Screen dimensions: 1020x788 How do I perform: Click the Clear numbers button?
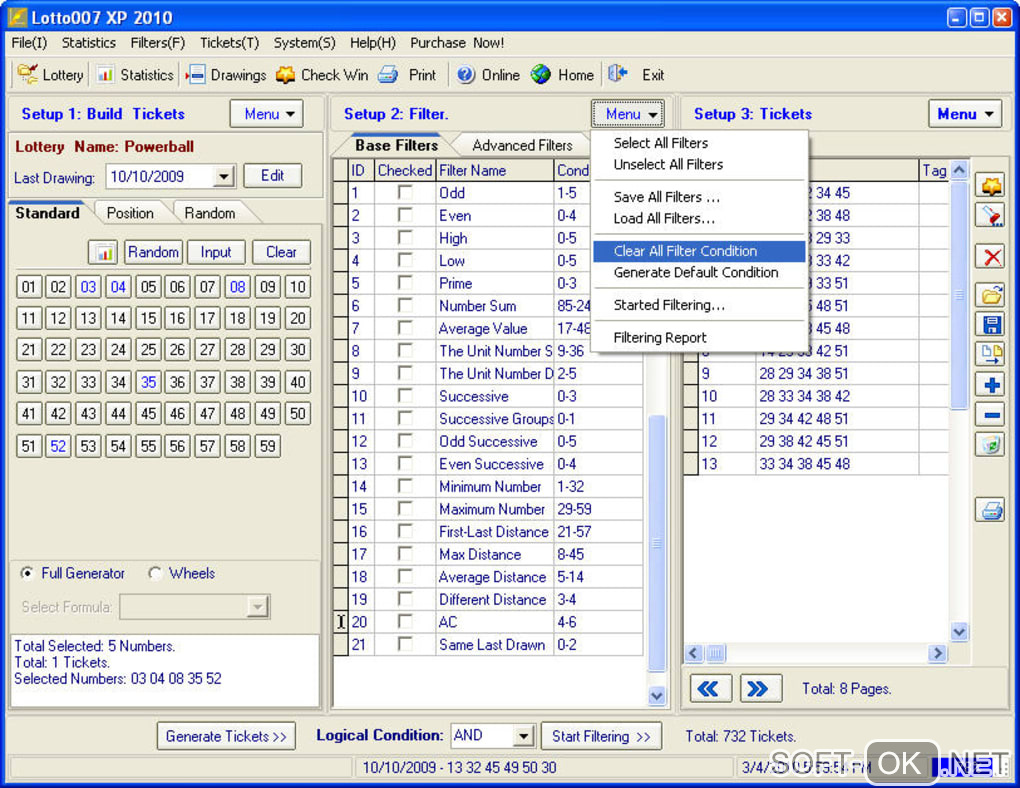click(x=281, y=252)
